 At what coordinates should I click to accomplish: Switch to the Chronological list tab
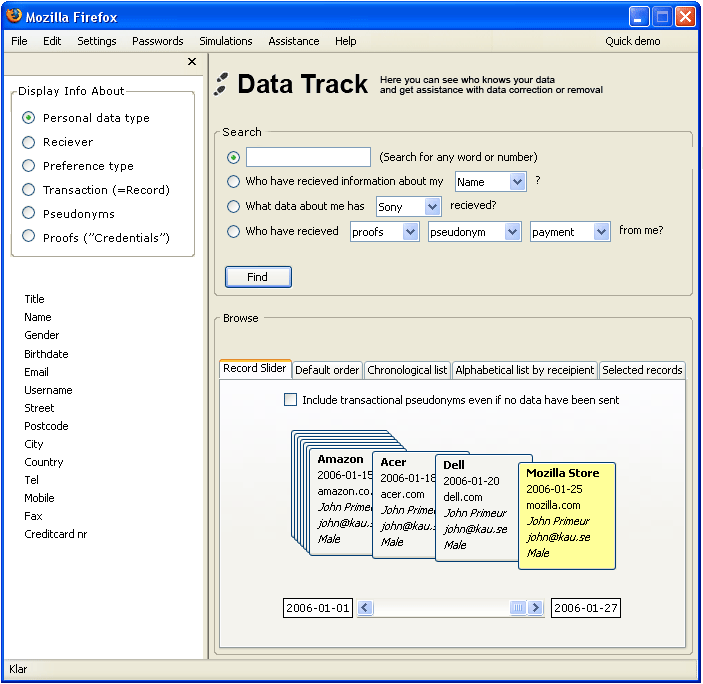tap(407, 370)
